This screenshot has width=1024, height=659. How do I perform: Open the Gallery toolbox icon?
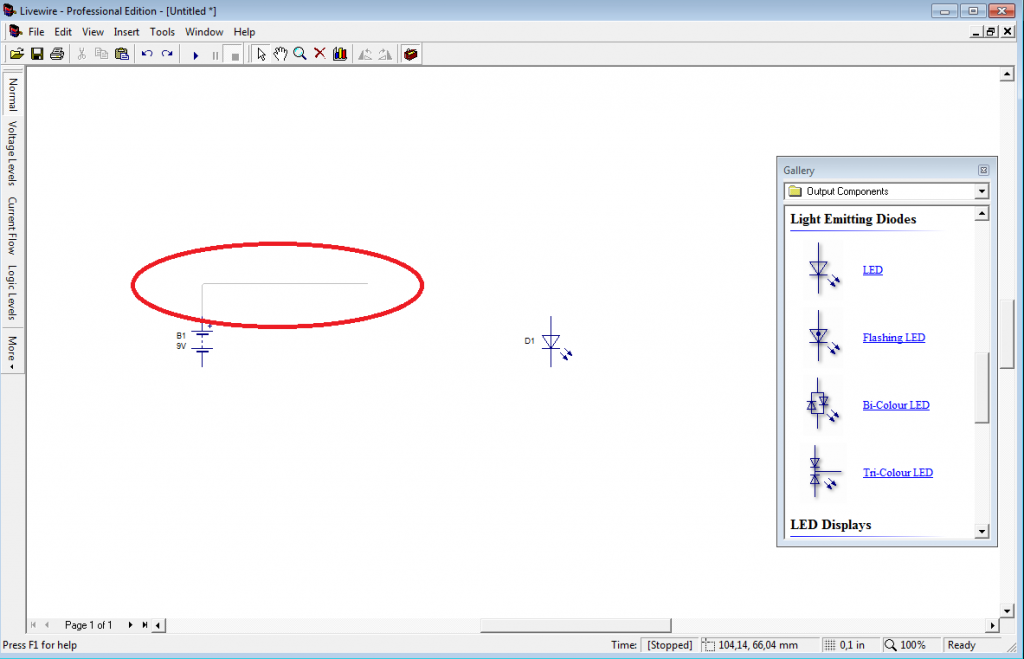point(411,53)
